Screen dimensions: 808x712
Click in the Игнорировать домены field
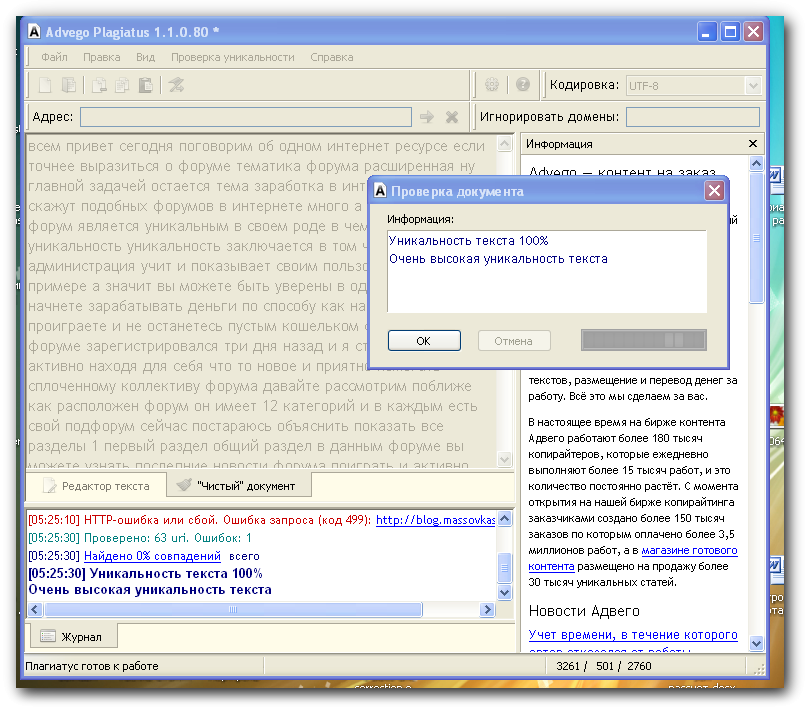pos(692,117)
